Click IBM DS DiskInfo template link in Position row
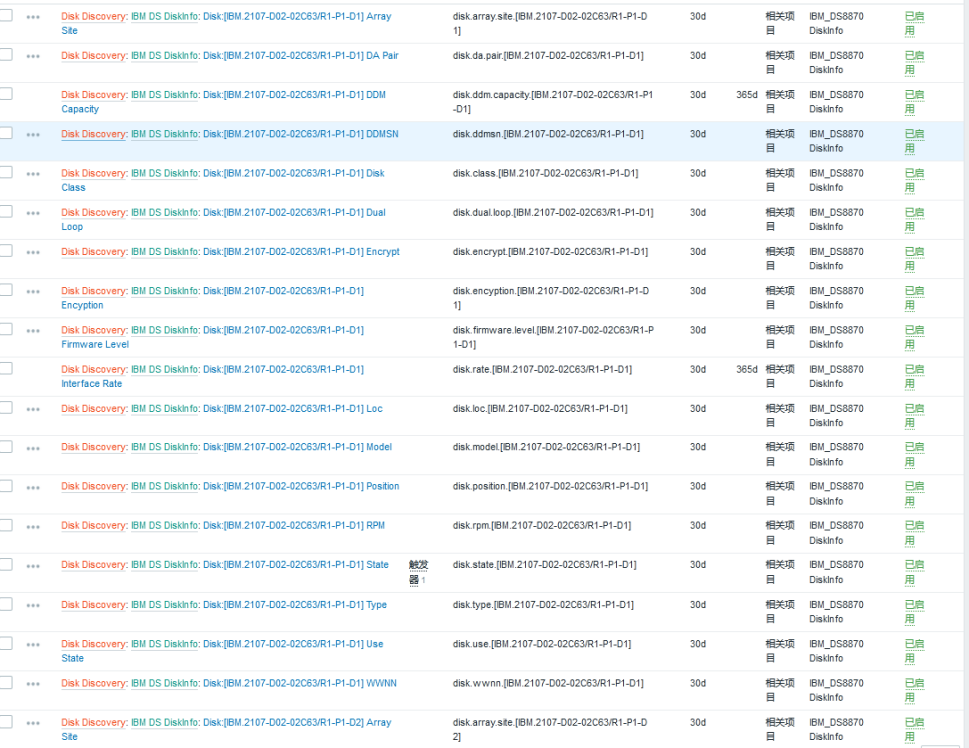This screenshot has width=969, height=748. 164,487
